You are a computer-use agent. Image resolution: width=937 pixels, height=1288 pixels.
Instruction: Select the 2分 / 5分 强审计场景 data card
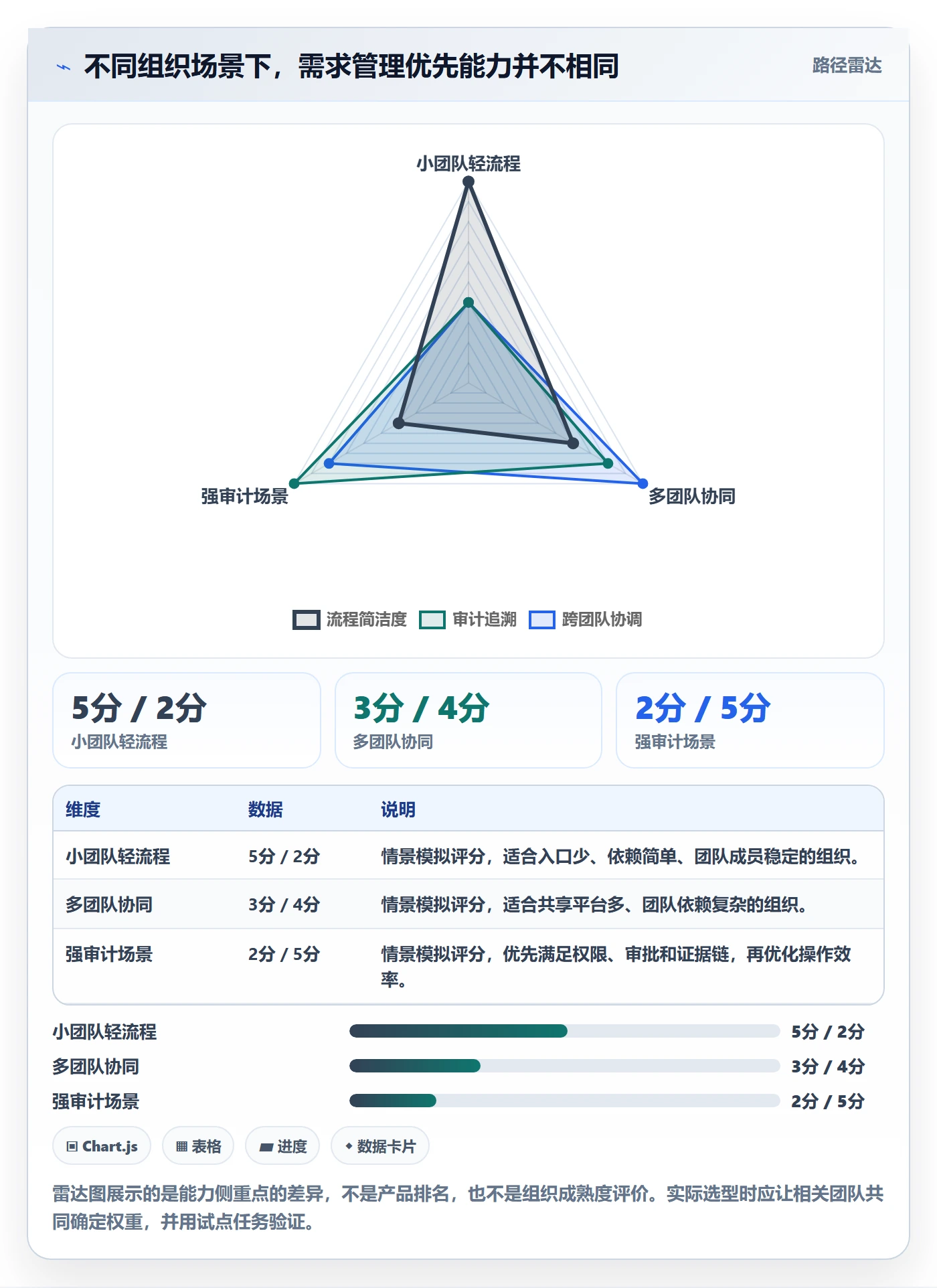[750, 720]
